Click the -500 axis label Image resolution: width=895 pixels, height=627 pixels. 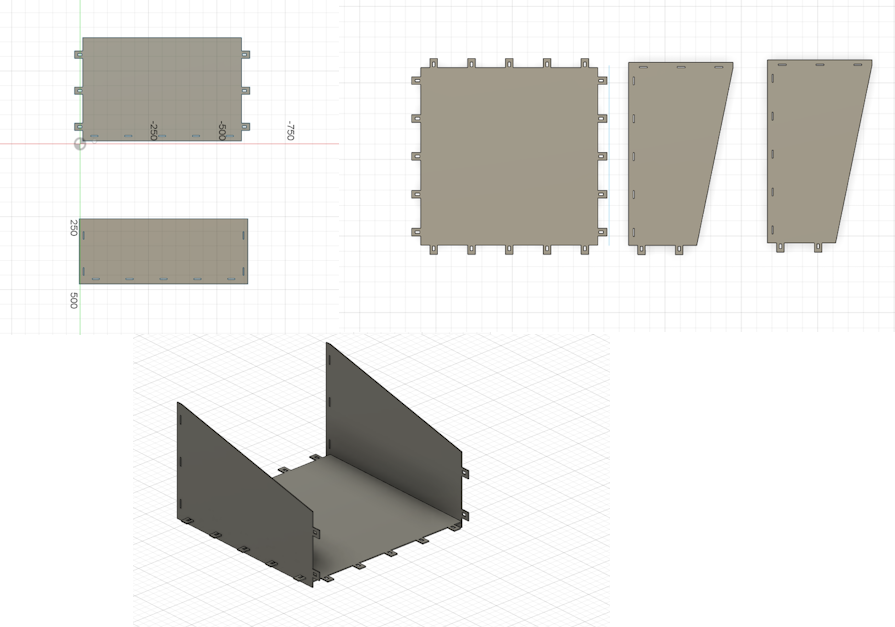(222, 131)
